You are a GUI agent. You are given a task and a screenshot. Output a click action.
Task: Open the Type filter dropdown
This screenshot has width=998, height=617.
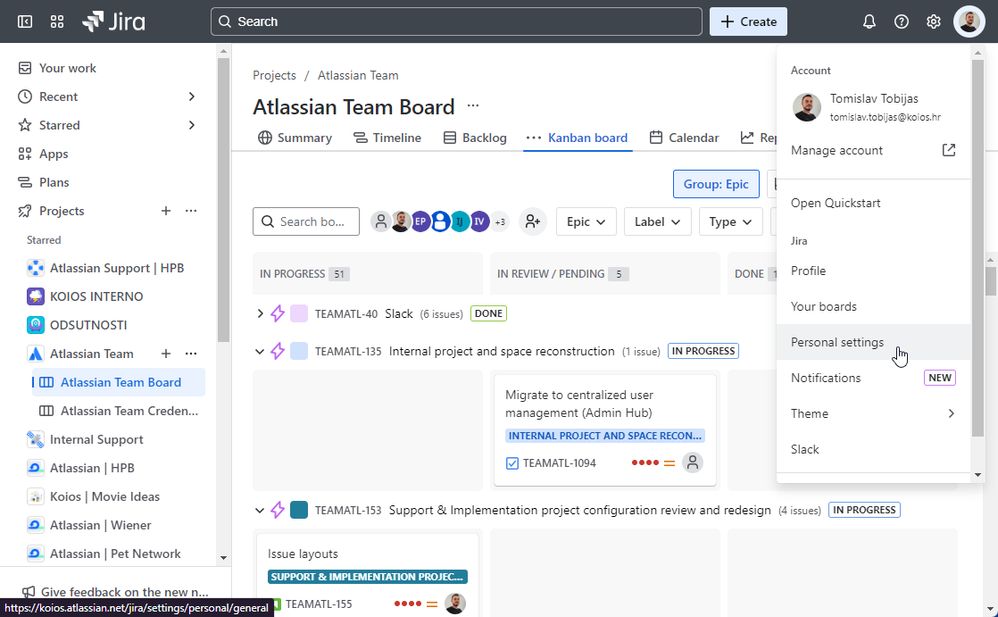731,222
